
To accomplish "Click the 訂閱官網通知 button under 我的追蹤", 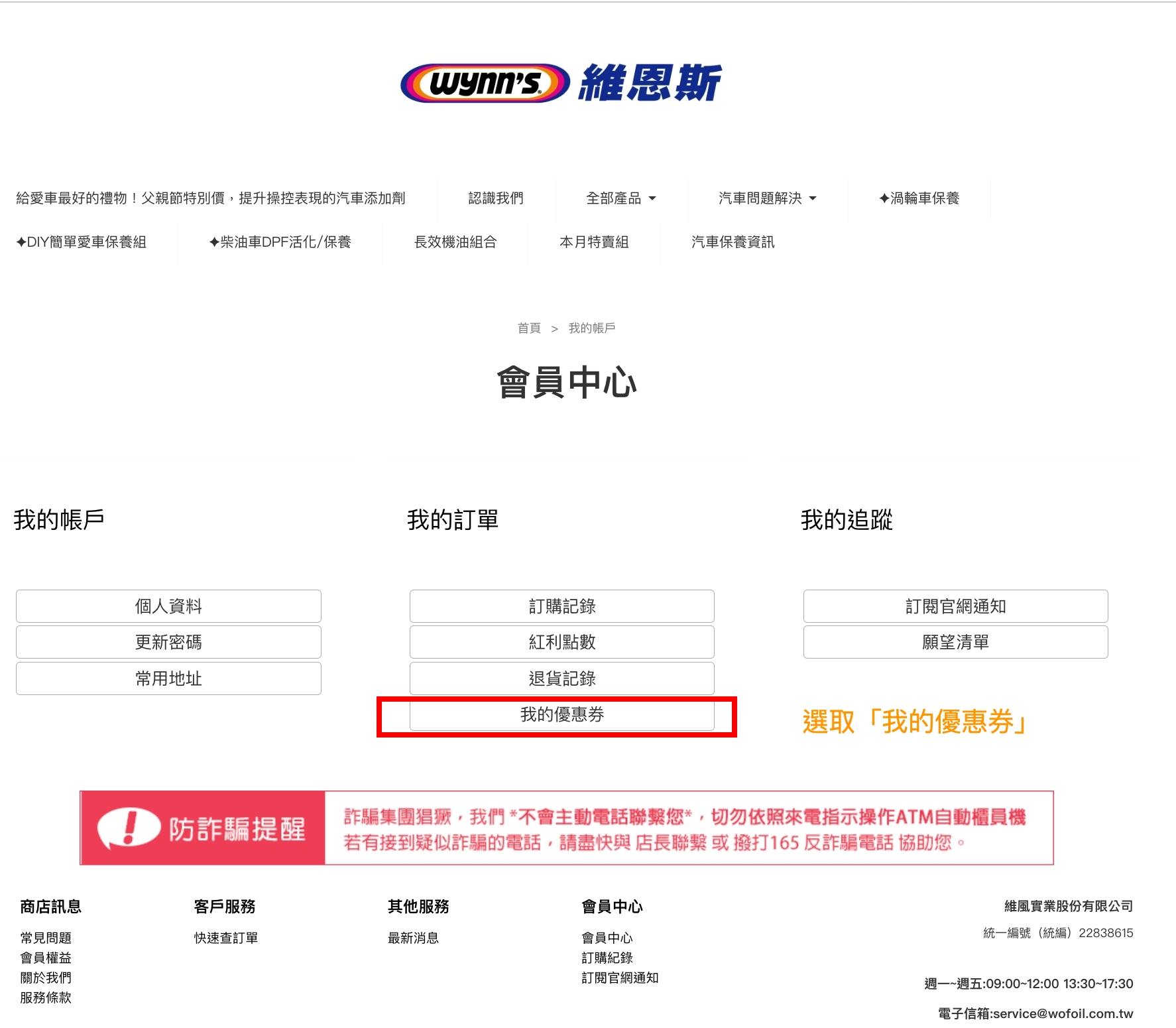I will coord(955,606).
